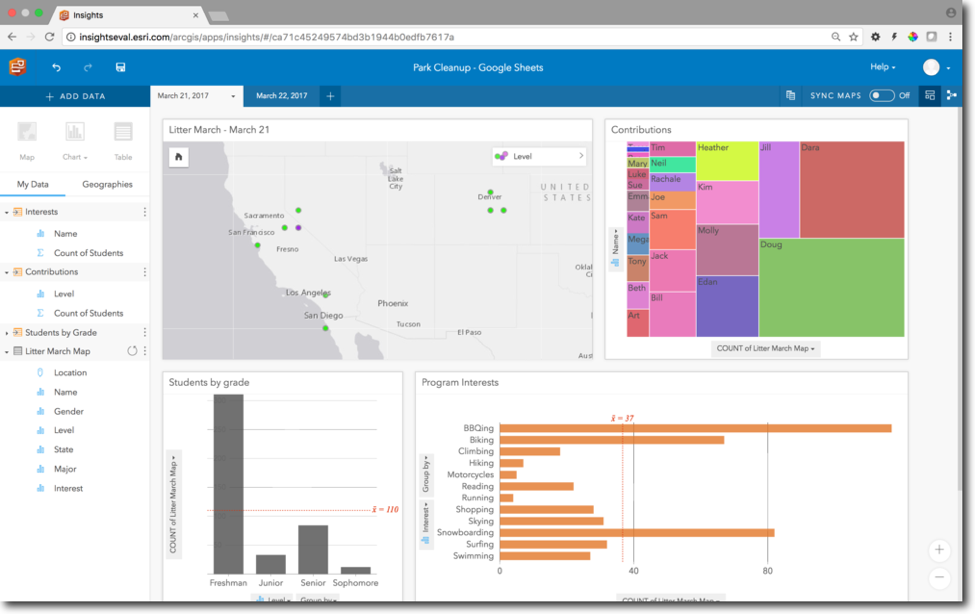
Task: Switch to the March 22, 2017 page
Action: point(282,96)
